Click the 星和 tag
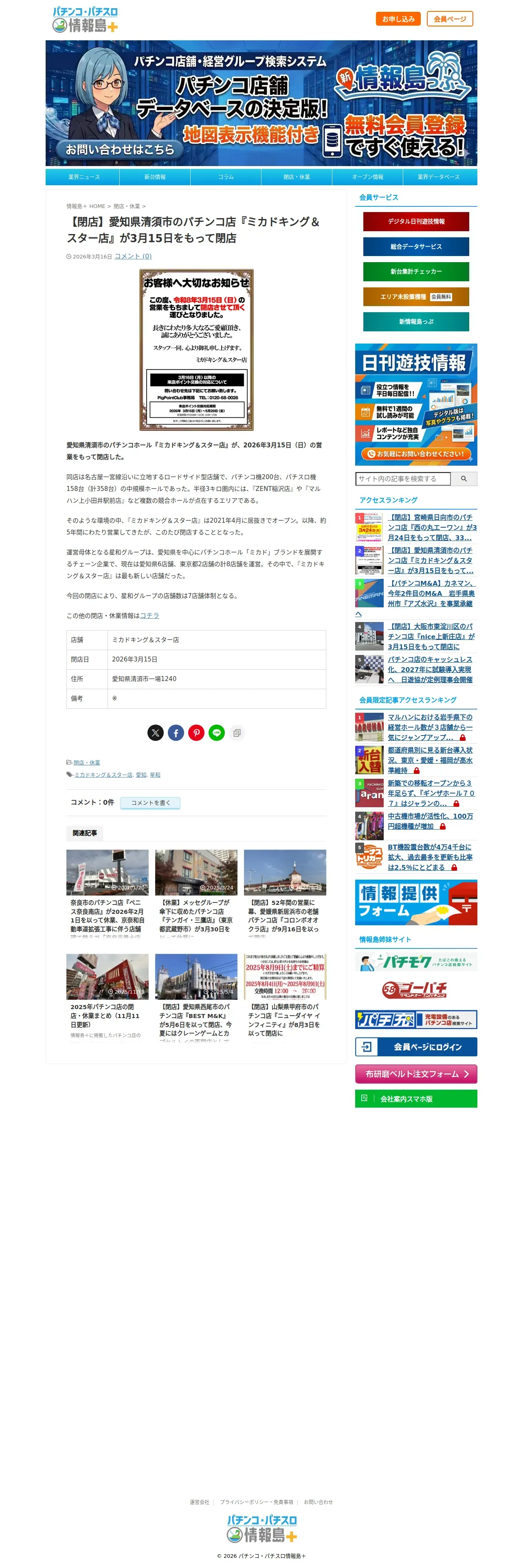Screen dimensions: 523x1568 coord(155,775)
